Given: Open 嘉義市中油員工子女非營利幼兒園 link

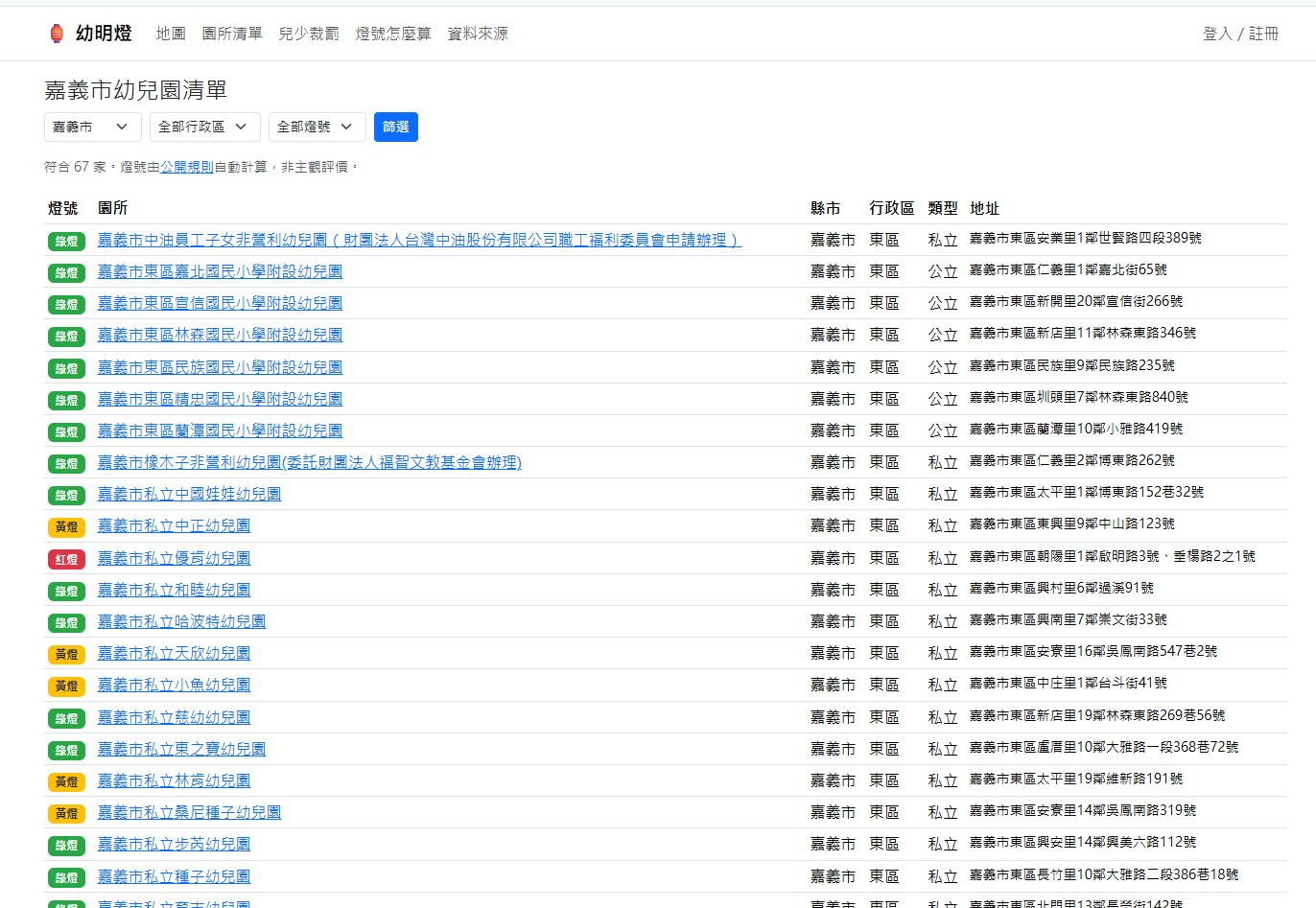Looking at the screenshot, I should point(419,240).
